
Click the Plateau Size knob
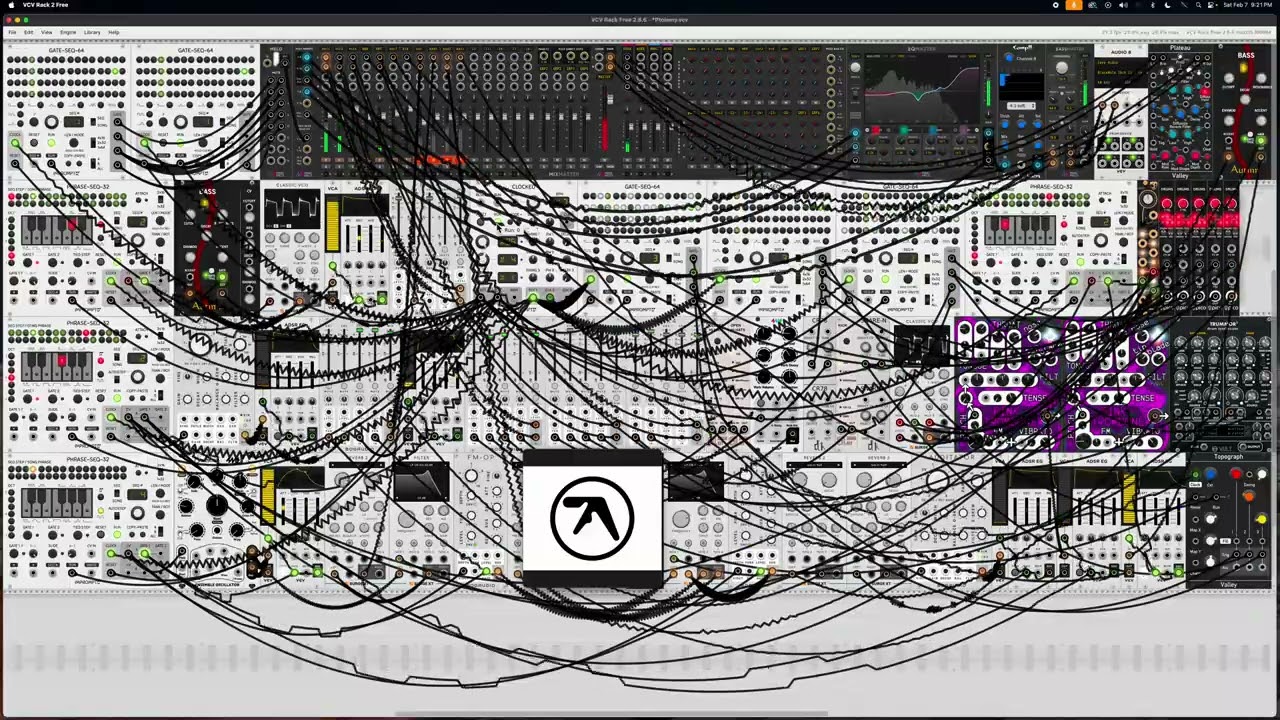1165,110
